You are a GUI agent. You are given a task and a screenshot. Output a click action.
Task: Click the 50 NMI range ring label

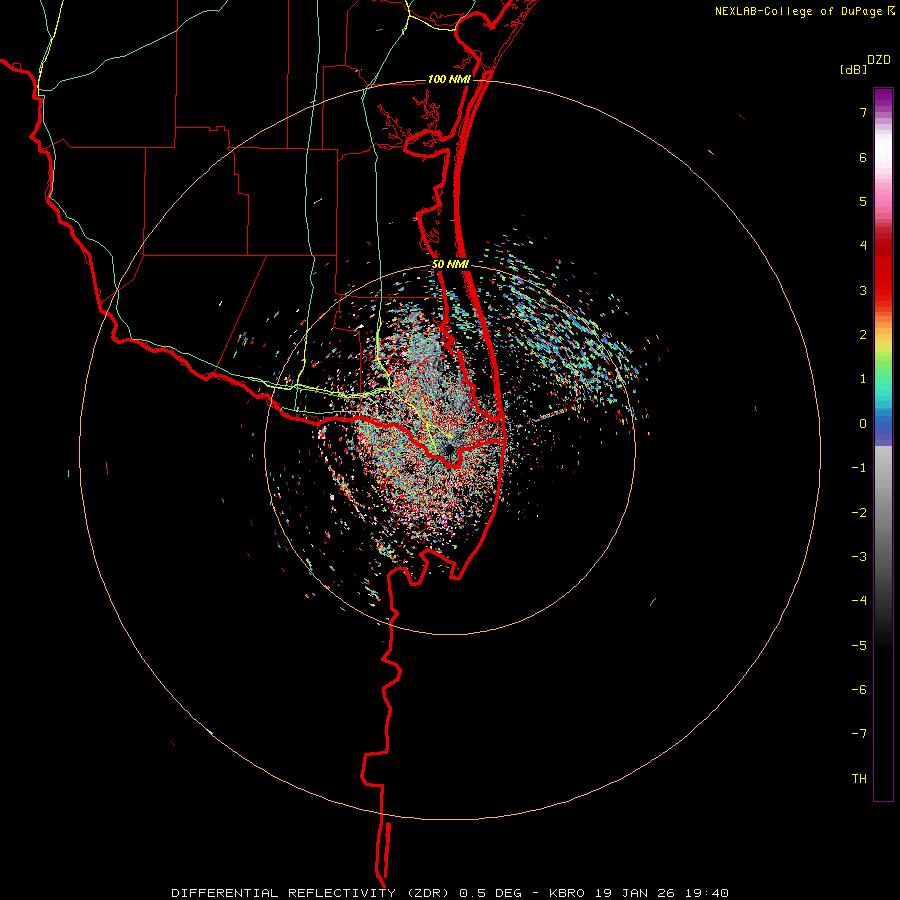click(450, 264)
